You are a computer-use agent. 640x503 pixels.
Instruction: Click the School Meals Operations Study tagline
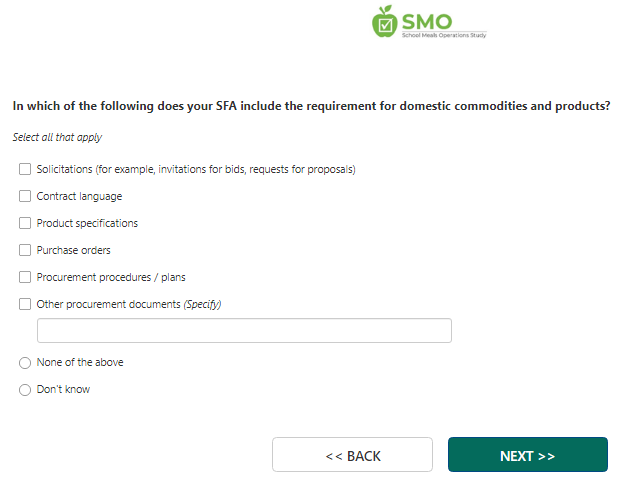coord(443,35)
